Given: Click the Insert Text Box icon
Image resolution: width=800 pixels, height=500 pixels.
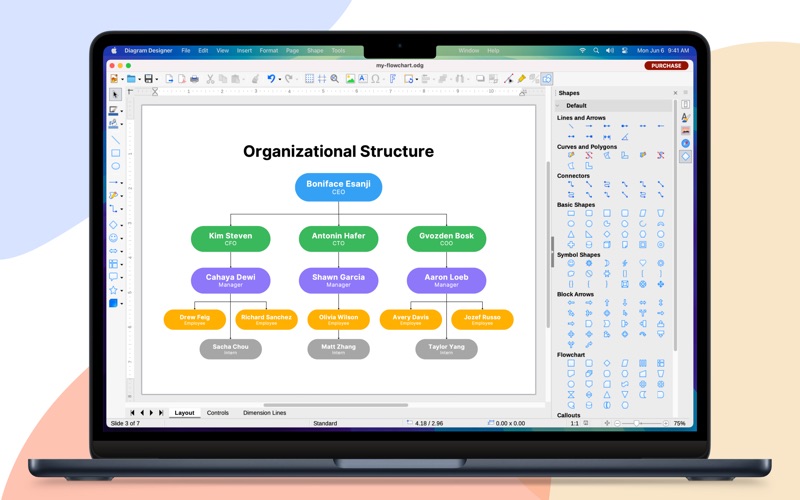Looking at the screenshot, I should 362,79.
